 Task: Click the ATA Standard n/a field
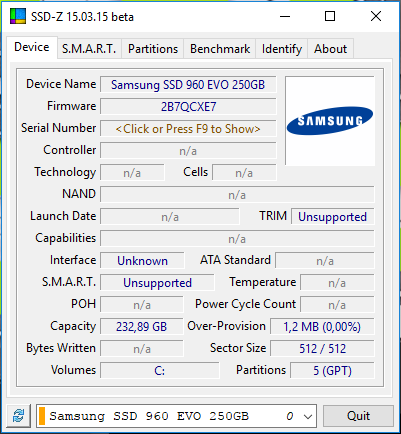[325, 261]
